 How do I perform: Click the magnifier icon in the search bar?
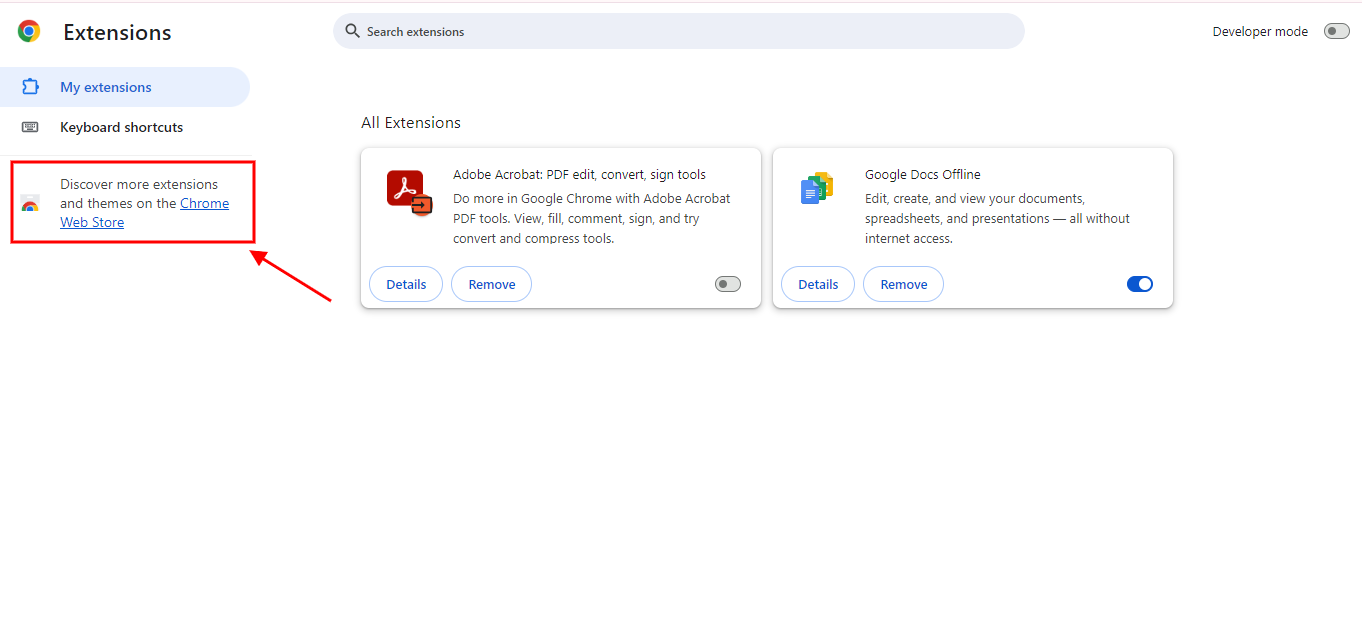pyautogui.click(x=352, y=31)
